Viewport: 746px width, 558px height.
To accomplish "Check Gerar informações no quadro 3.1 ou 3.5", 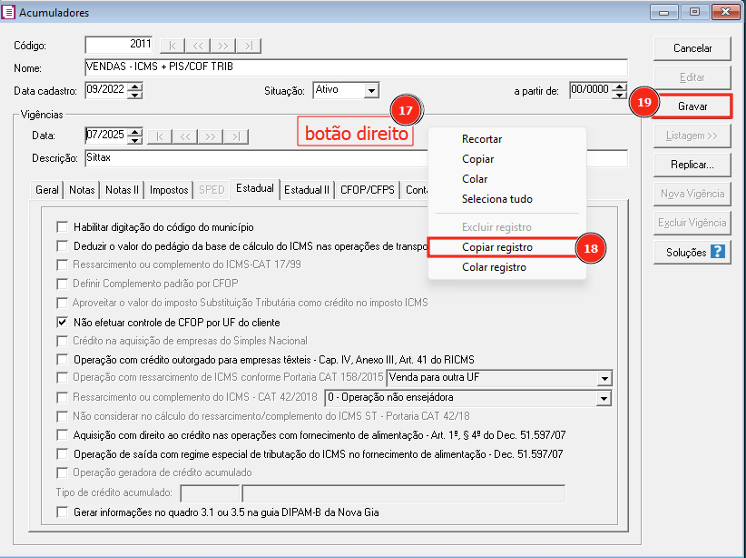I will click(x=63, y=513).
